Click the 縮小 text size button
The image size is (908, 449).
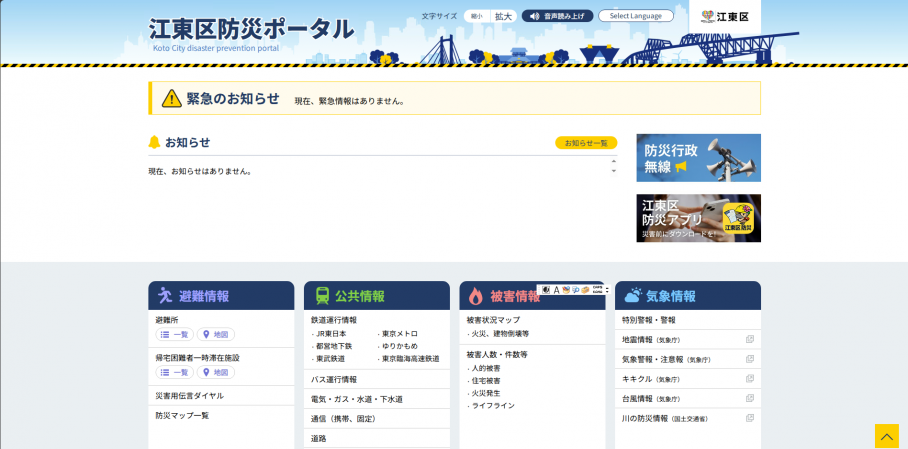tap(477, 16)
